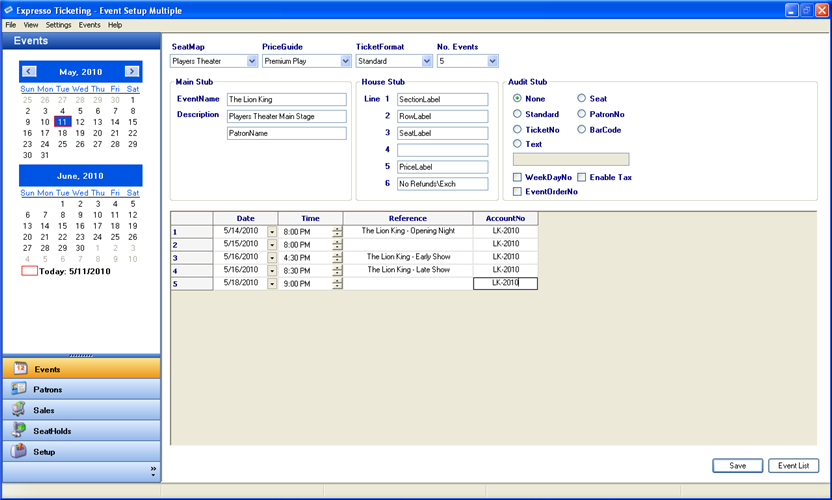This screenshot has width=832, height=500.
Task: Open the File menu
Action: click(11, 25)
